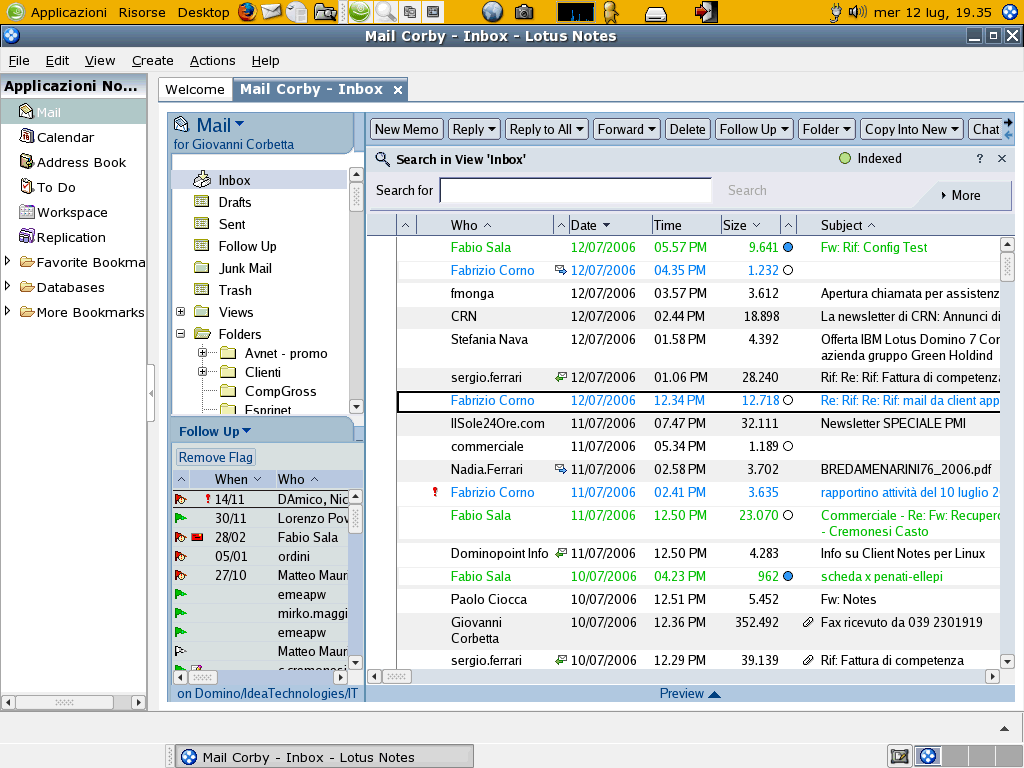Expand the Views tree node
The height and width of the screenshot is (768, 1024).
click(x=181, y=312)
